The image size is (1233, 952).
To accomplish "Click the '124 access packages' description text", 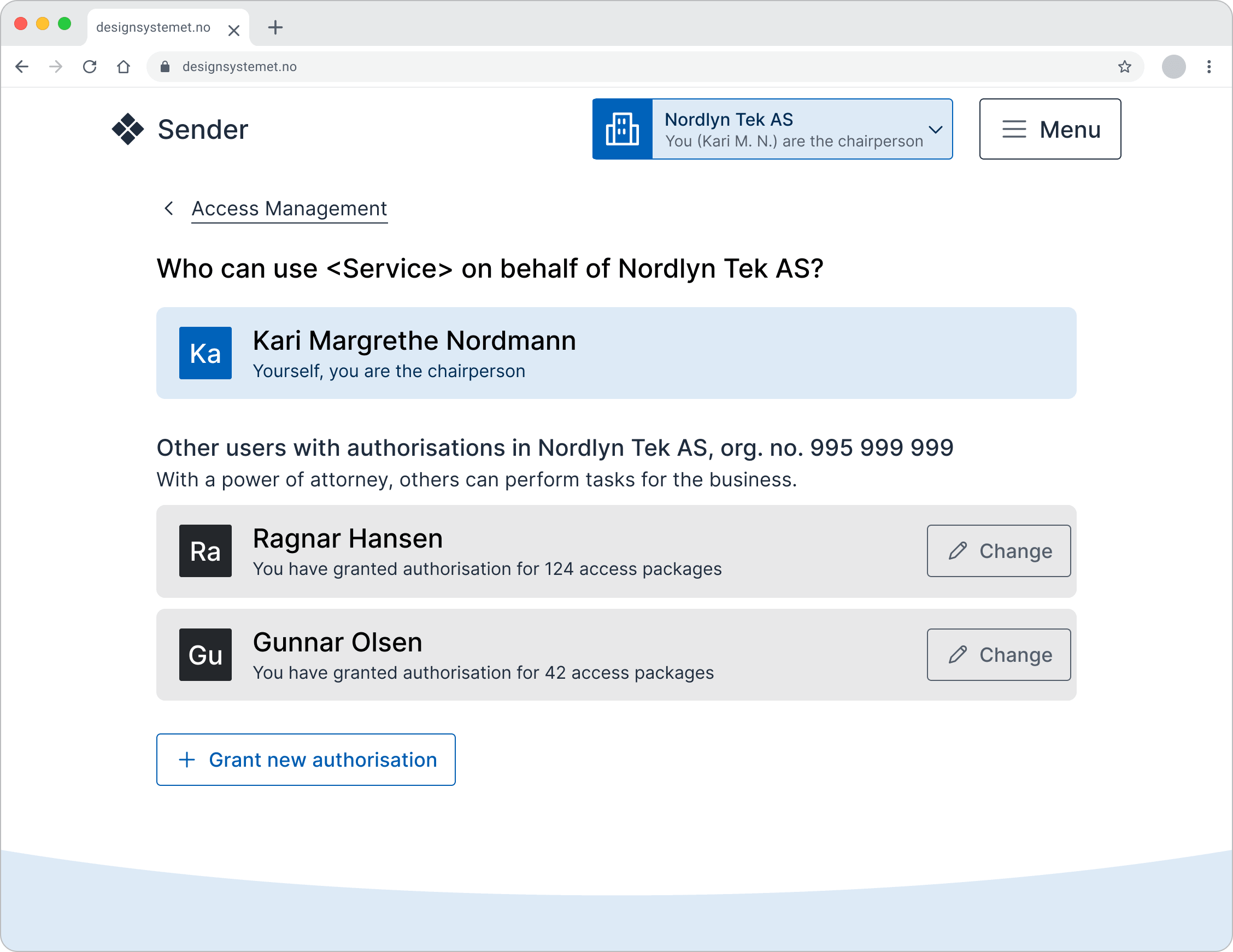I will [487, 568].
